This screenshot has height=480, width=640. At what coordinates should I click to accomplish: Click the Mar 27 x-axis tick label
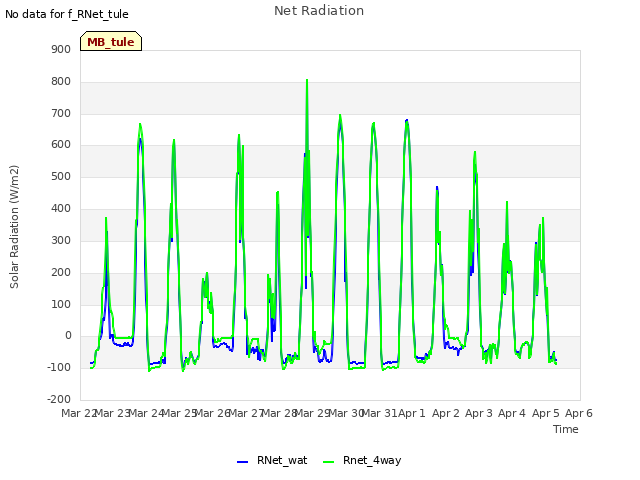pos(246,413)
